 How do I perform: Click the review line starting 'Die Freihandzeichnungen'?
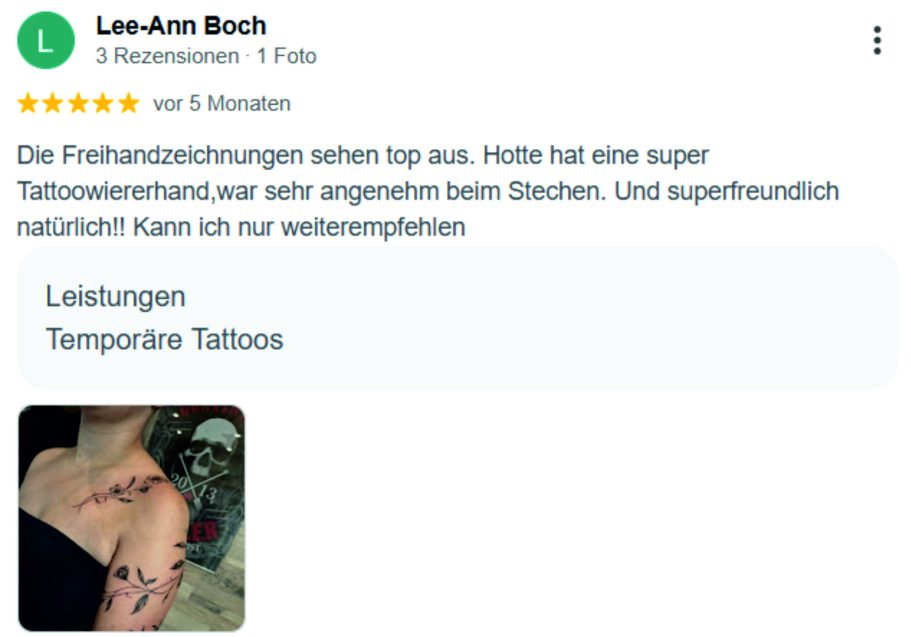(x=363, y=156)
